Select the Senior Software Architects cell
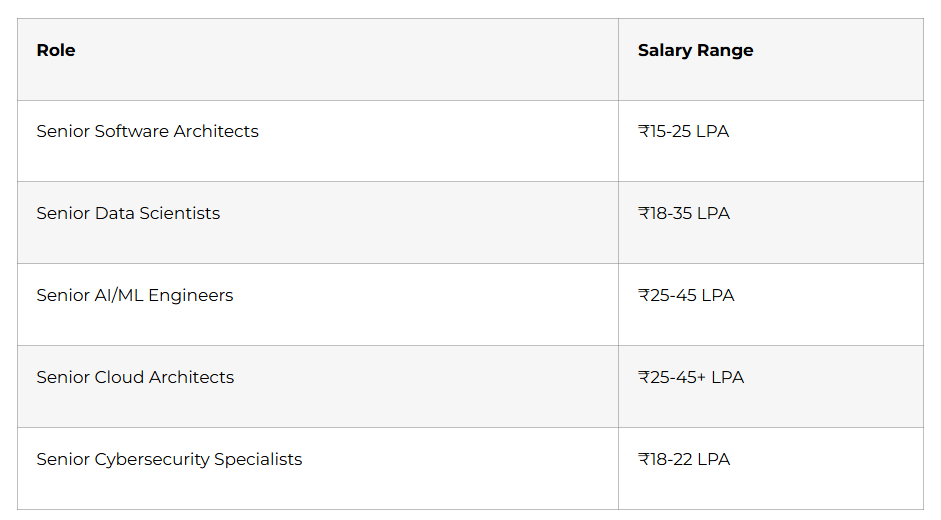Image resolution: width=941 pixels, height=520 pixels. click(x=147, y=131)
